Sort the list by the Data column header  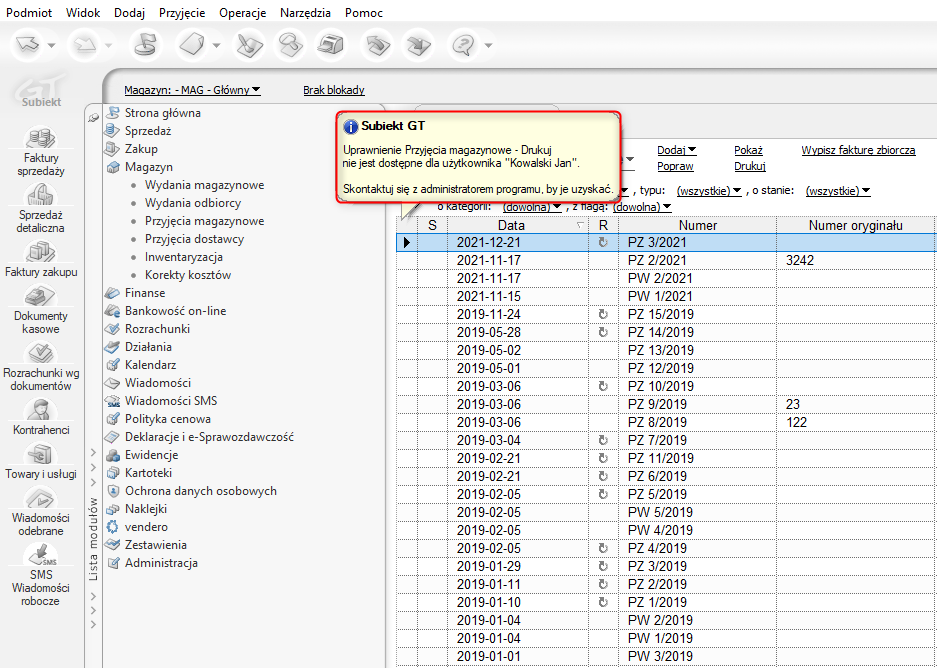pyautogui.click(x=511, y=226)
